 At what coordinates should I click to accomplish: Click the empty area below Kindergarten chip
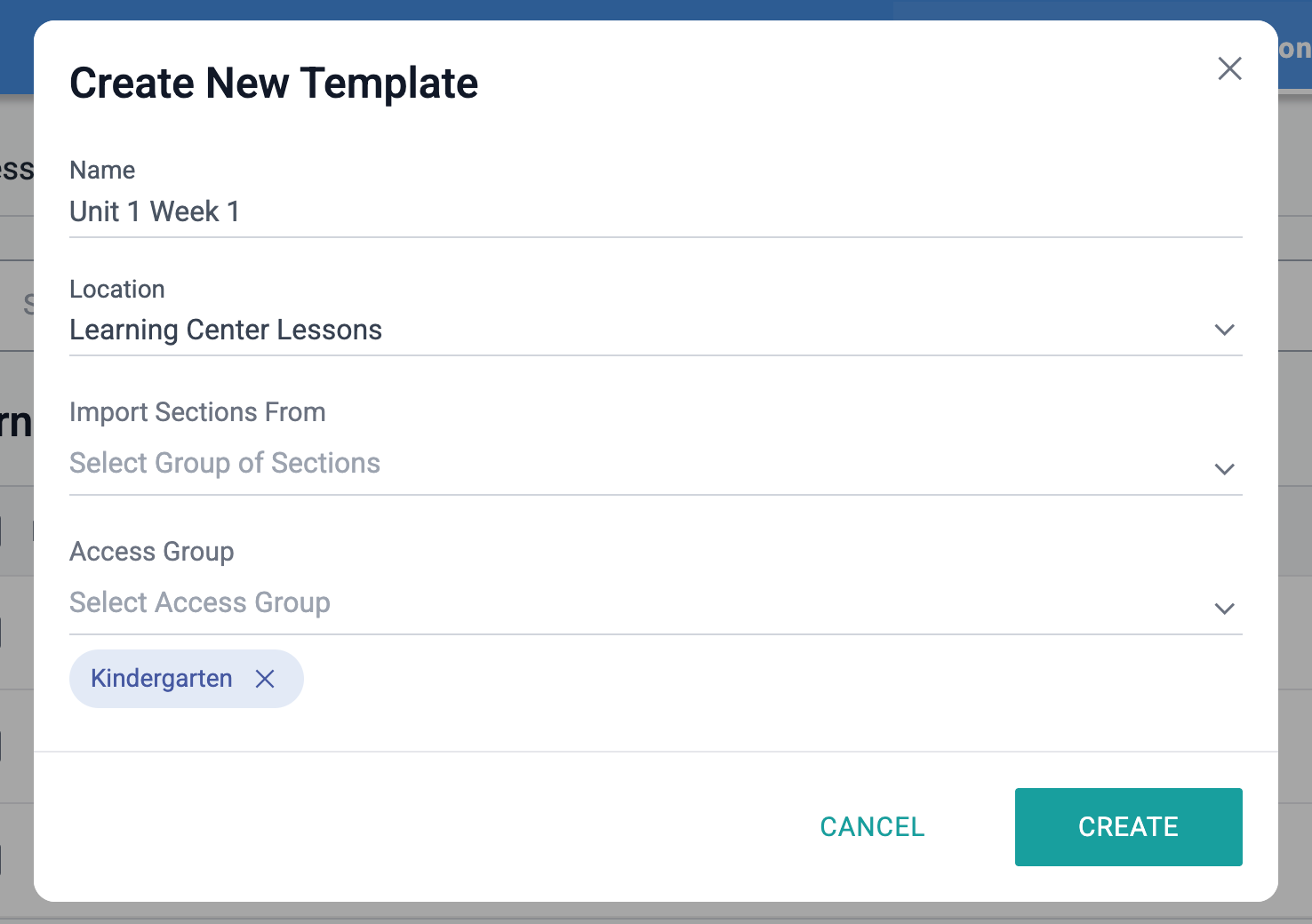(x=656, y=729)
